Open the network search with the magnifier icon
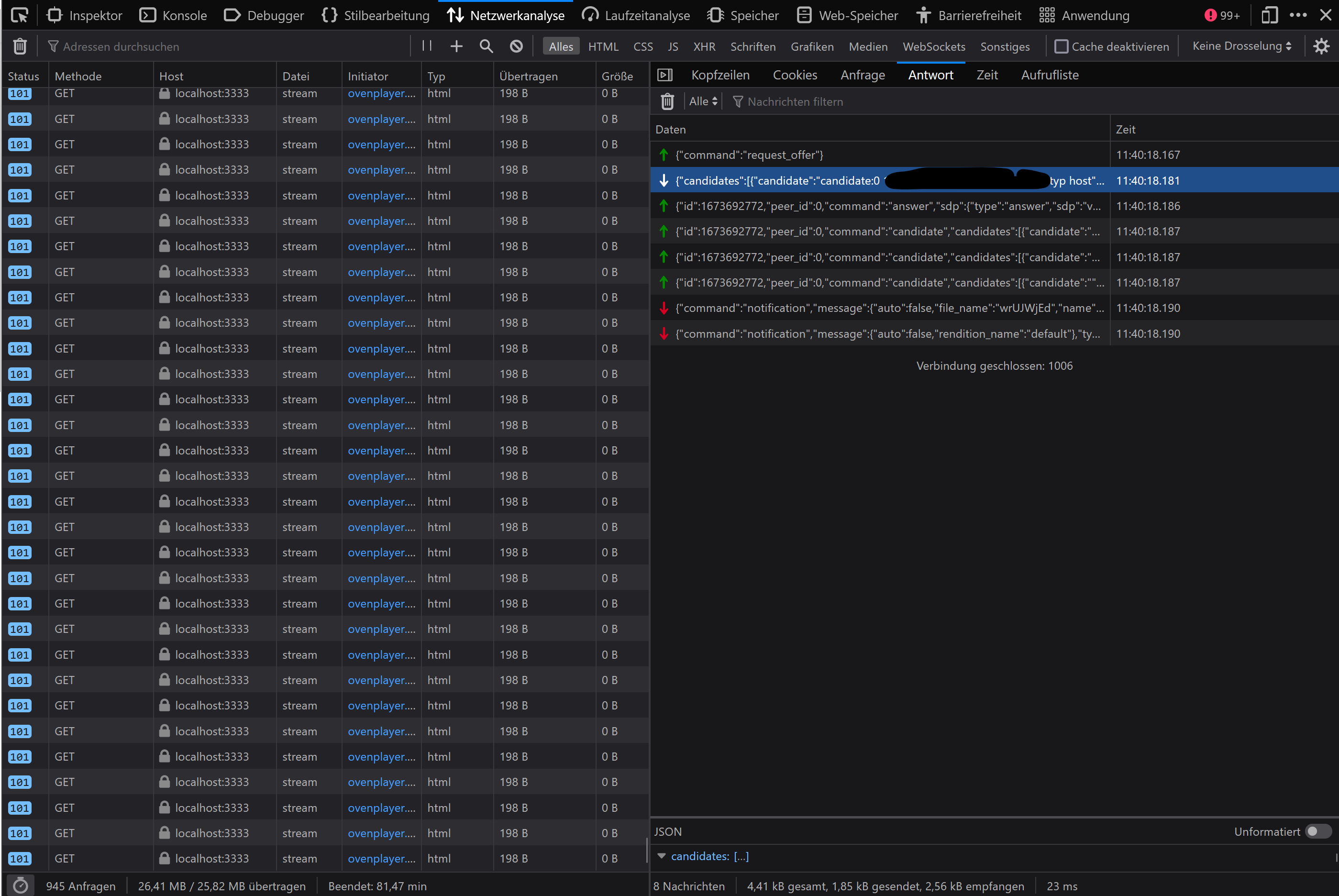Screen dimensions: 1339x896 pos(486,46)
